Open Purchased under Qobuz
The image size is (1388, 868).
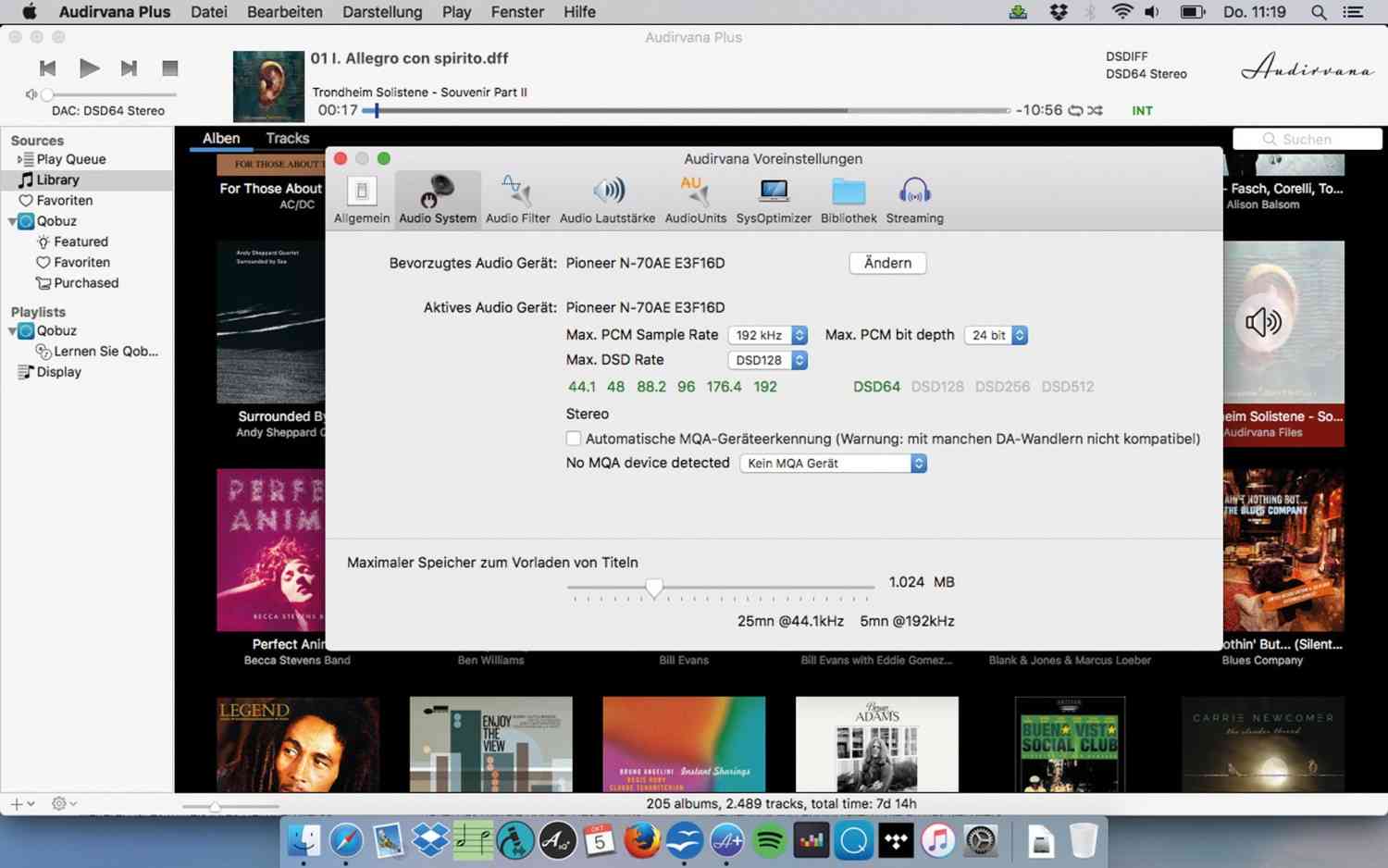coord(86,283)
